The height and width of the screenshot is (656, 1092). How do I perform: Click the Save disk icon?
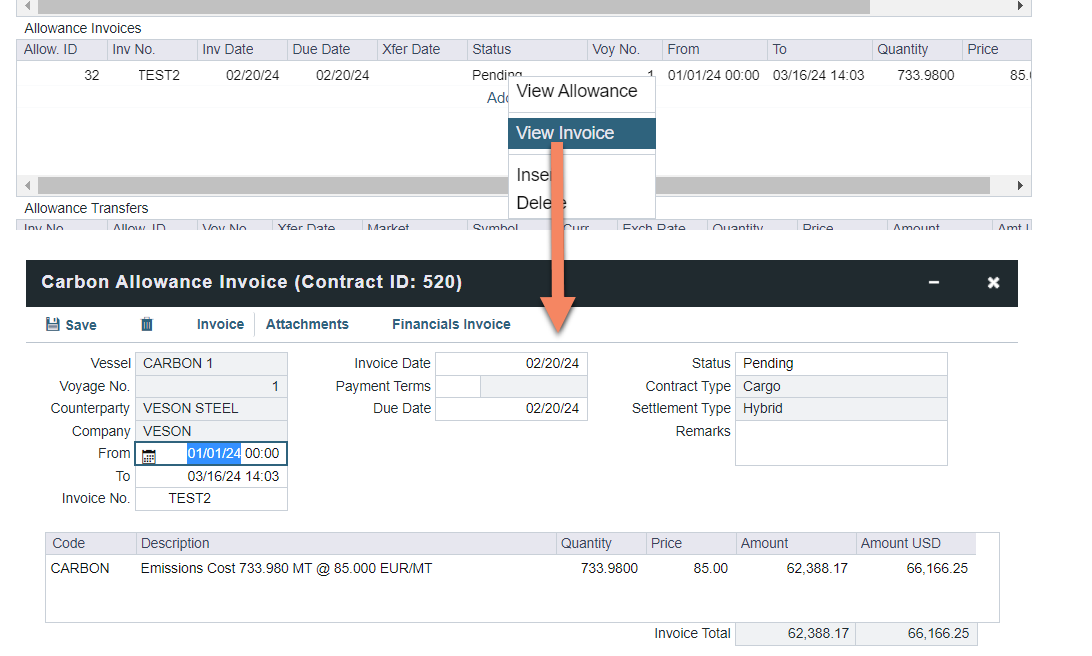click(x=53, y=325)
